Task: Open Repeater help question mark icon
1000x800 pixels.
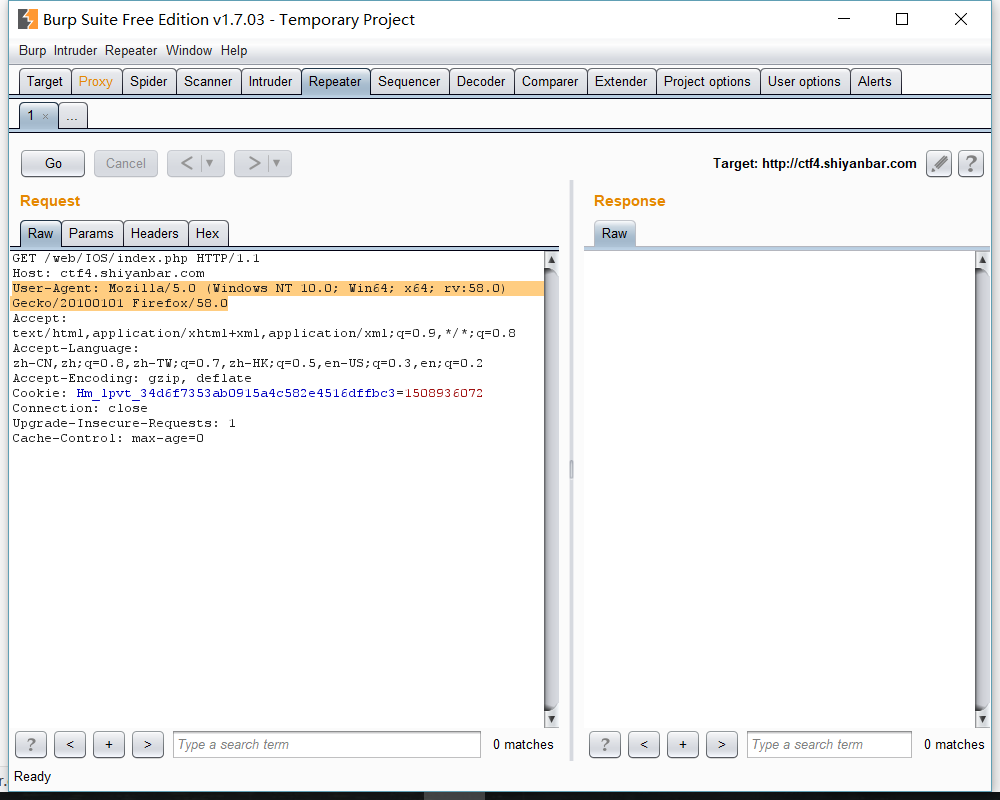Action: pos(970,164)
